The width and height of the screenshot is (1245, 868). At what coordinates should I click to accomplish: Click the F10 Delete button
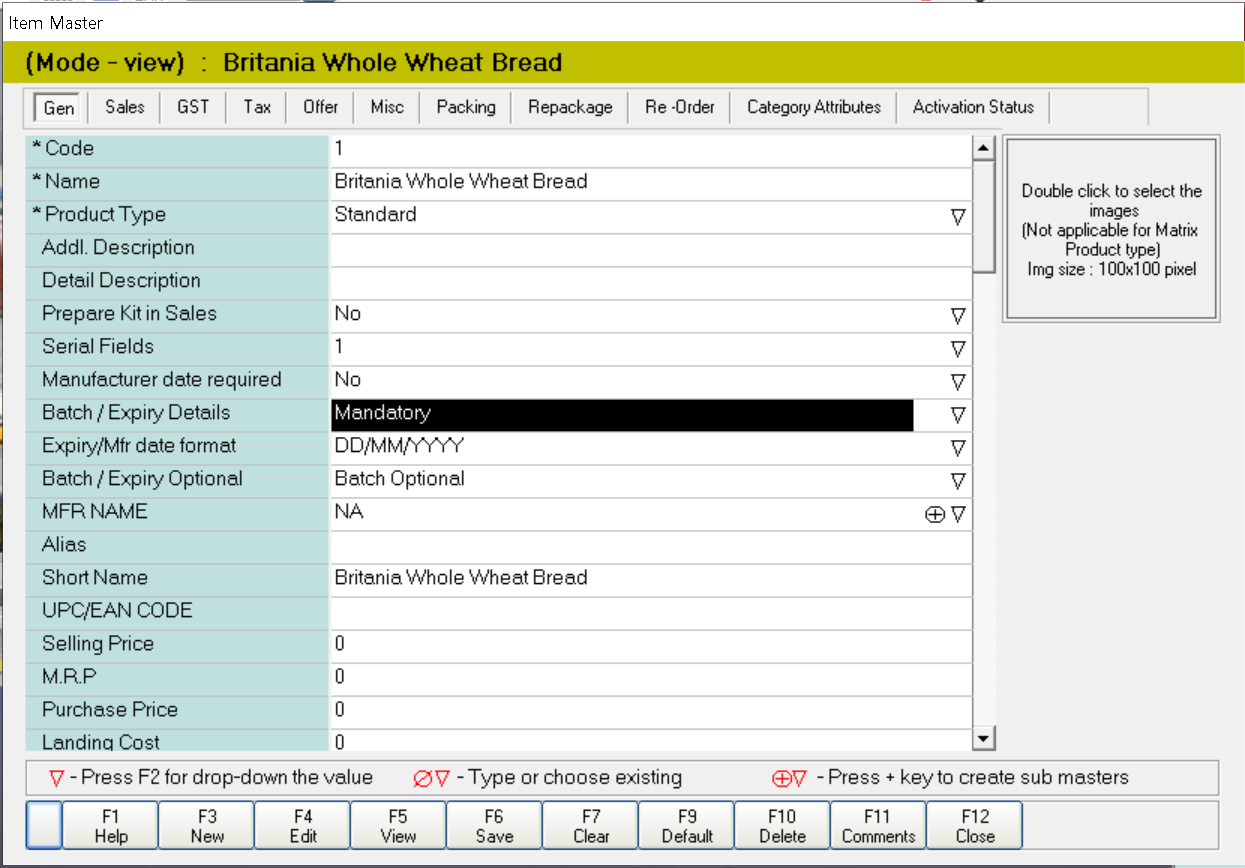[783, 826]
